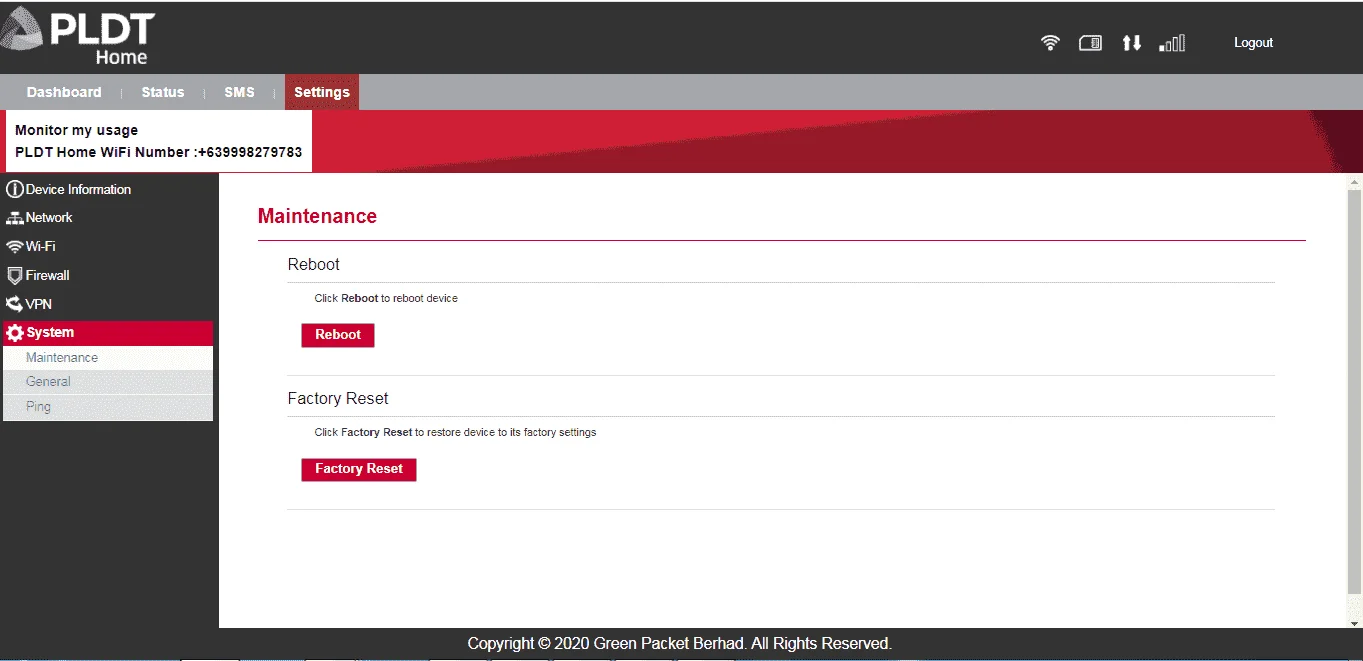Image resolution: width=1363 pixels, height=661 pixels.
Task: Click the Reboot section heading
Action: pos(314,265)
